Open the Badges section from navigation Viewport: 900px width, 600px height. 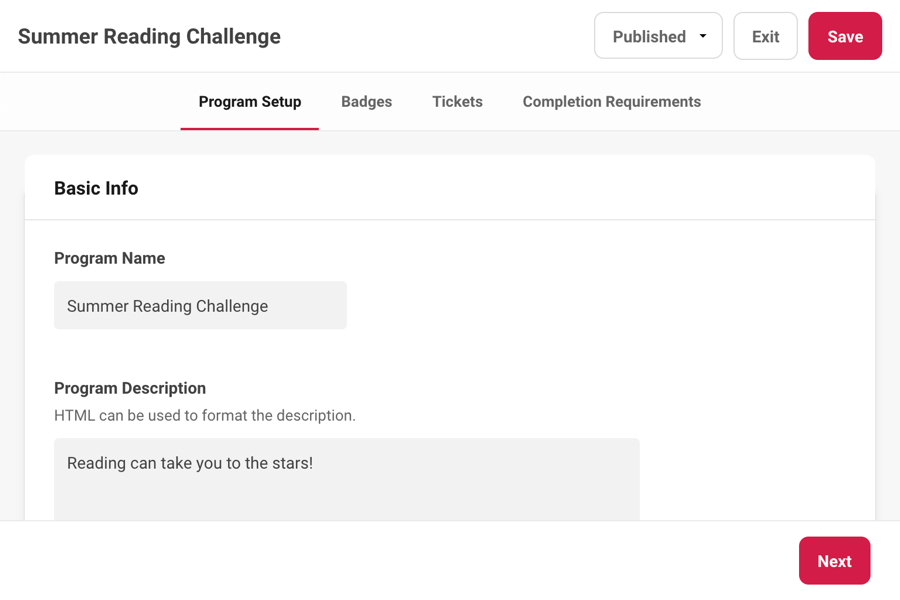[366, 101]
